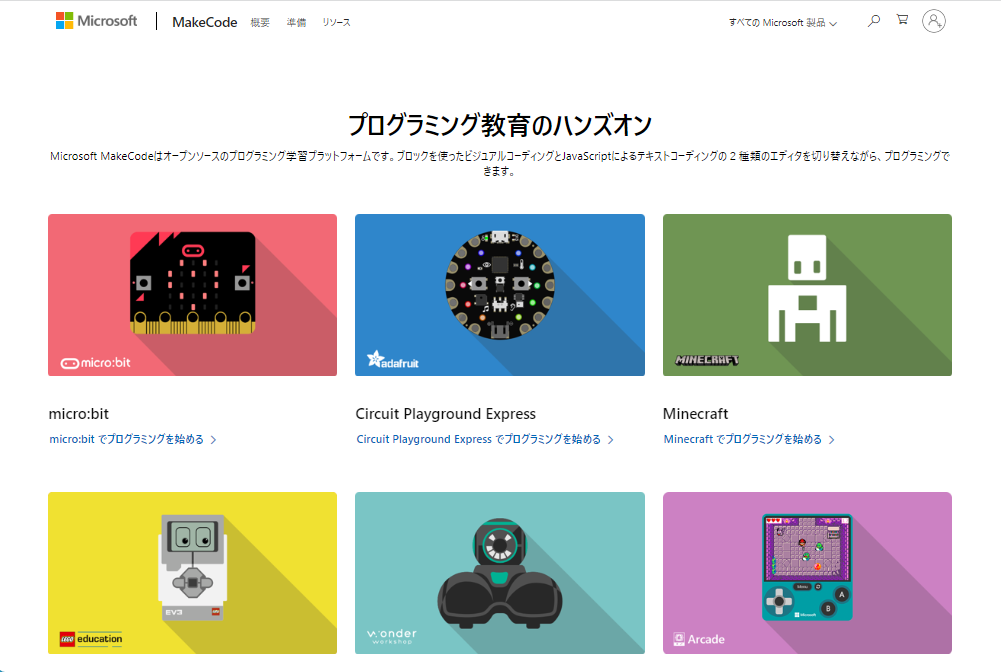Open the teal Wonder Workshop card
The height and width of the screenshot is (672, 1001).
click(x=500, y=572)
